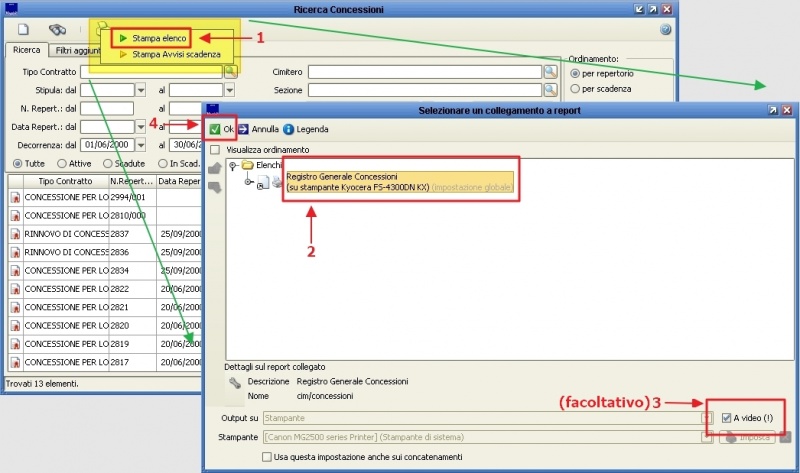Click the PDF icon of row 2837
800x473 pixels.
[15, 234]
